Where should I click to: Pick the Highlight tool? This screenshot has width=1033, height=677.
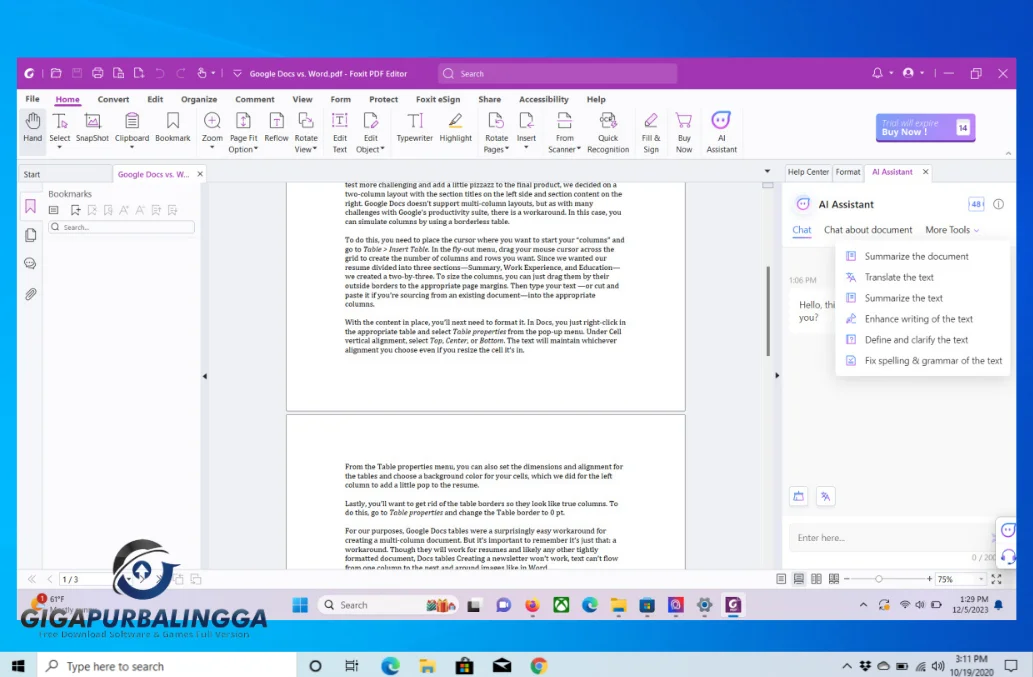[456, 127]
